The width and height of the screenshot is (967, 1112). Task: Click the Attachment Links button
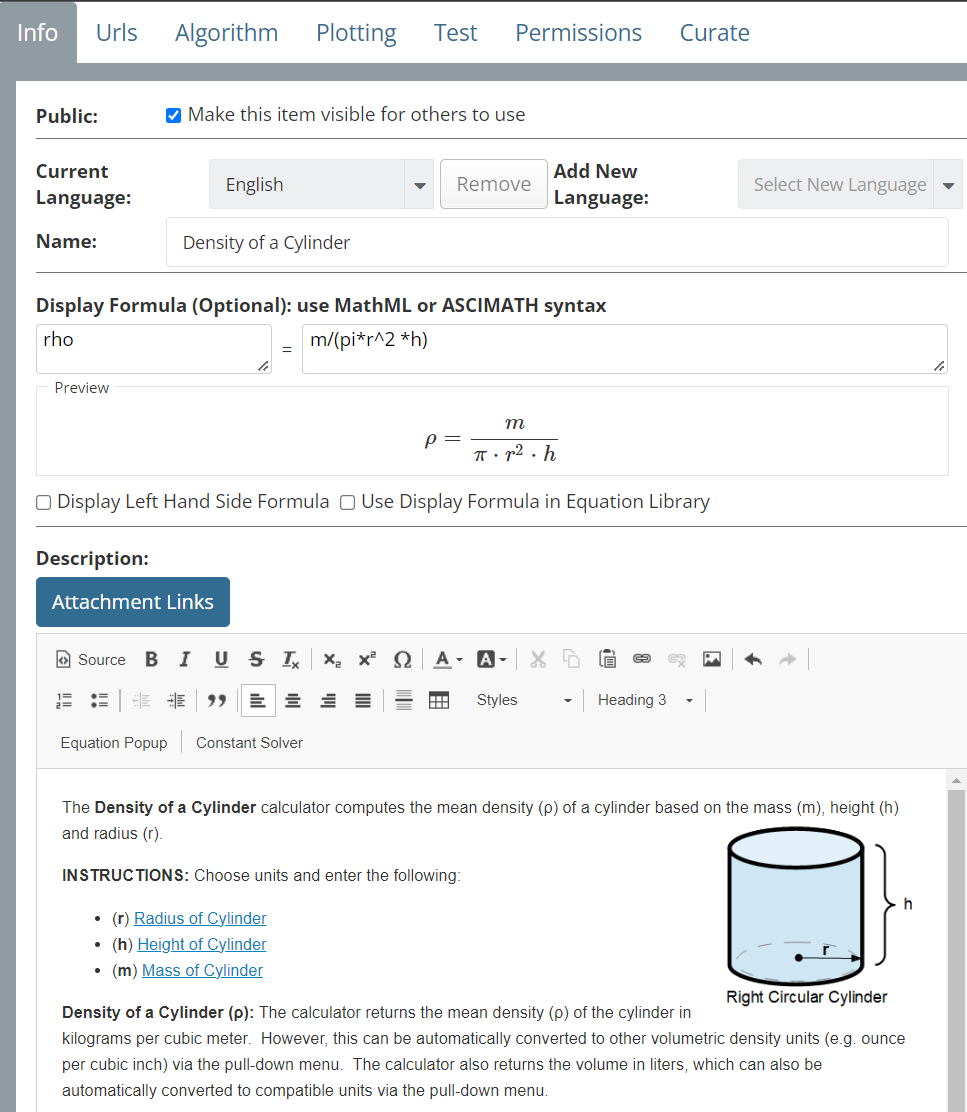(x=133, y=602)
